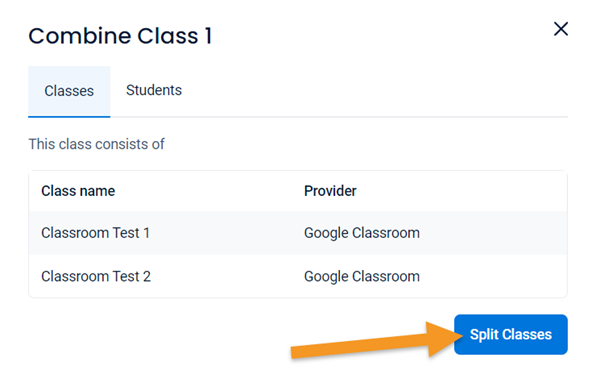Click Google Classroom provider for Classroom Test 2

coord(362,276)
